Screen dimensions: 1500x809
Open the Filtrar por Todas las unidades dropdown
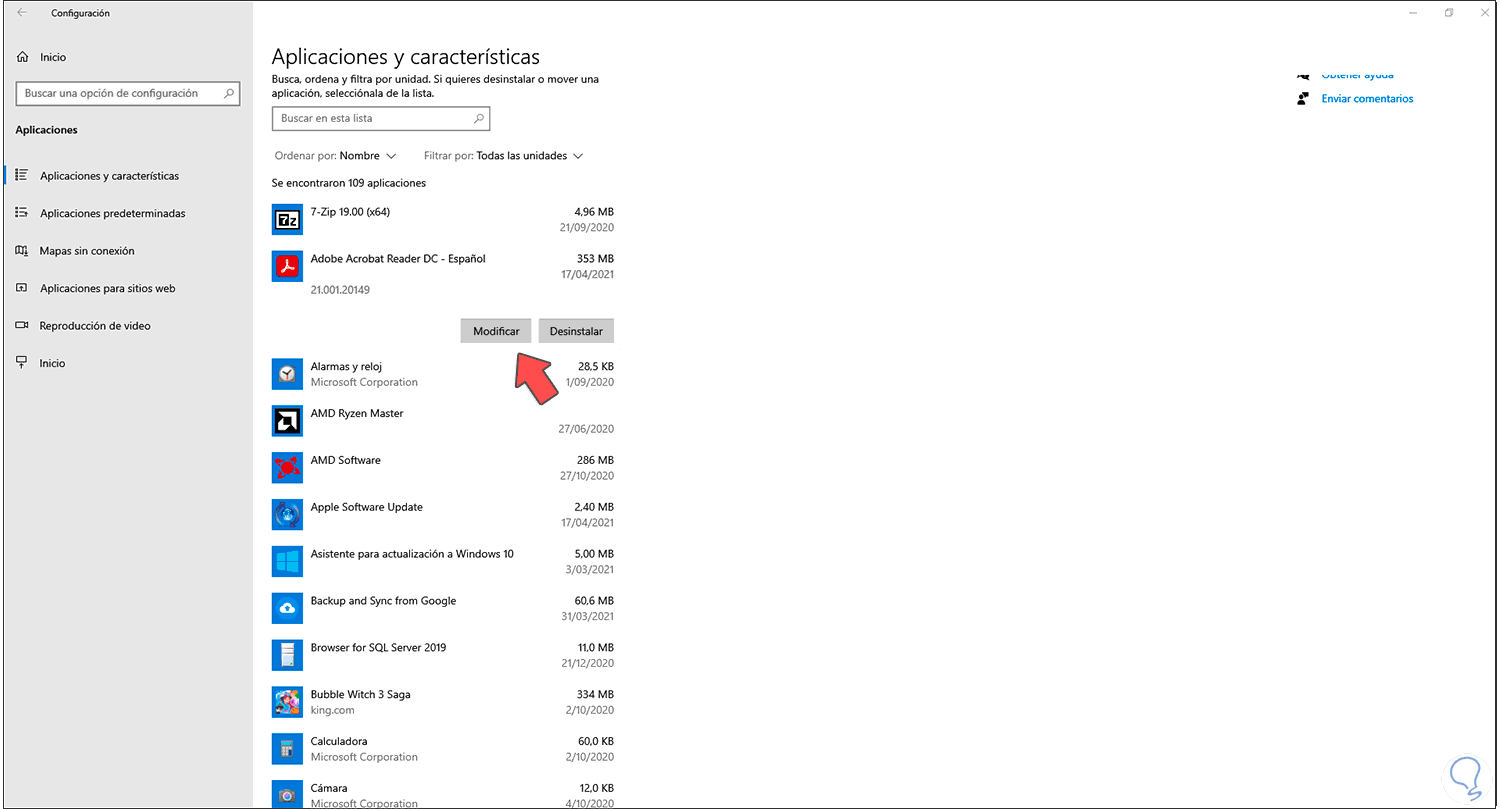(x=503, y=156)
